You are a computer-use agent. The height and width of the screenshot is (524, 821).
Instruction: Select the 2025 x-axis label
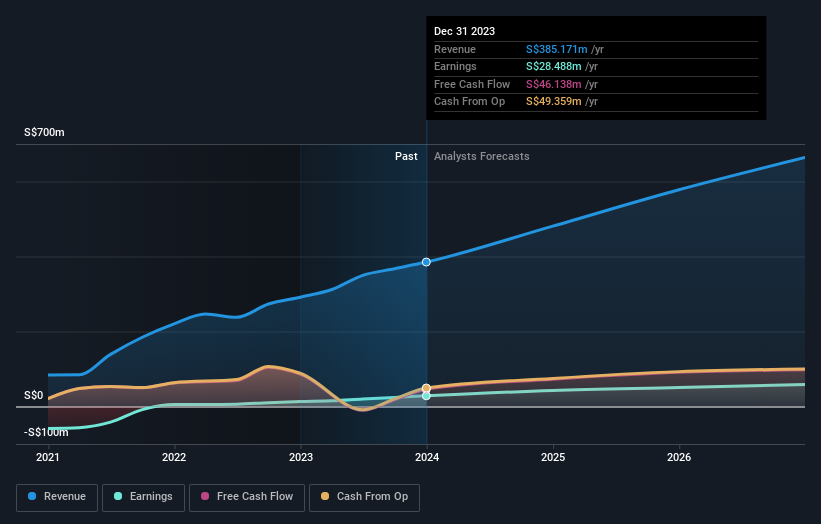(x=553, y=458)
